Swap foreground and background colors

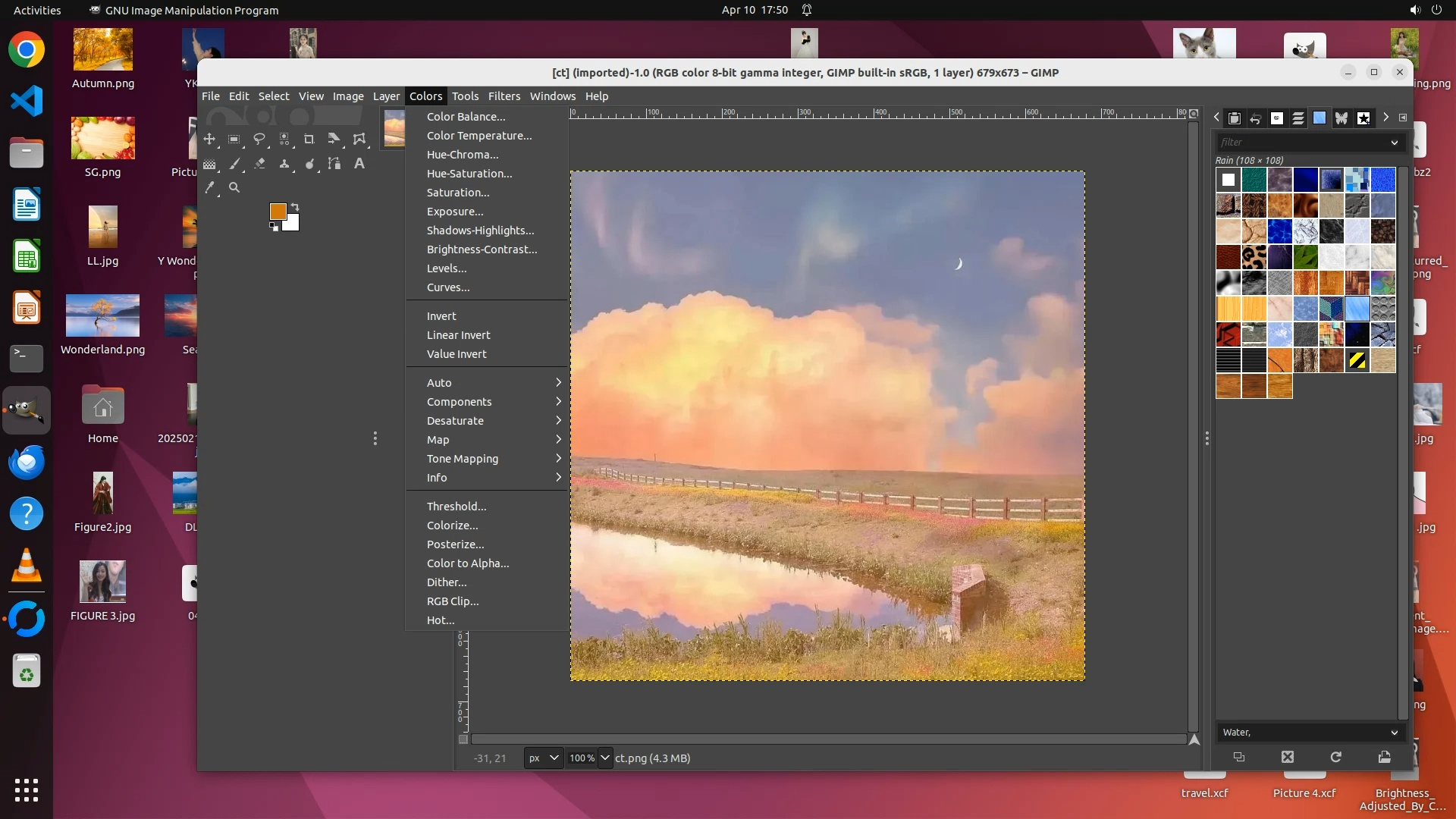pyautogui.click(x=295, y=207)
